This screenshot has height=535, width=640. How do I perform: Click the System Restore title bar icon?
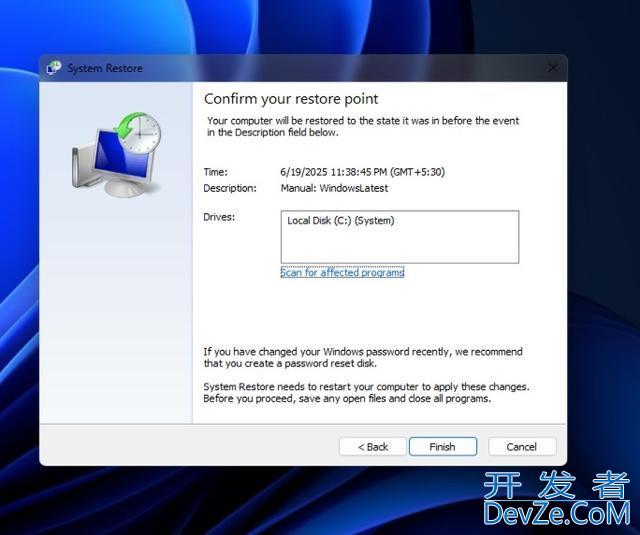[x=53, y=67]
